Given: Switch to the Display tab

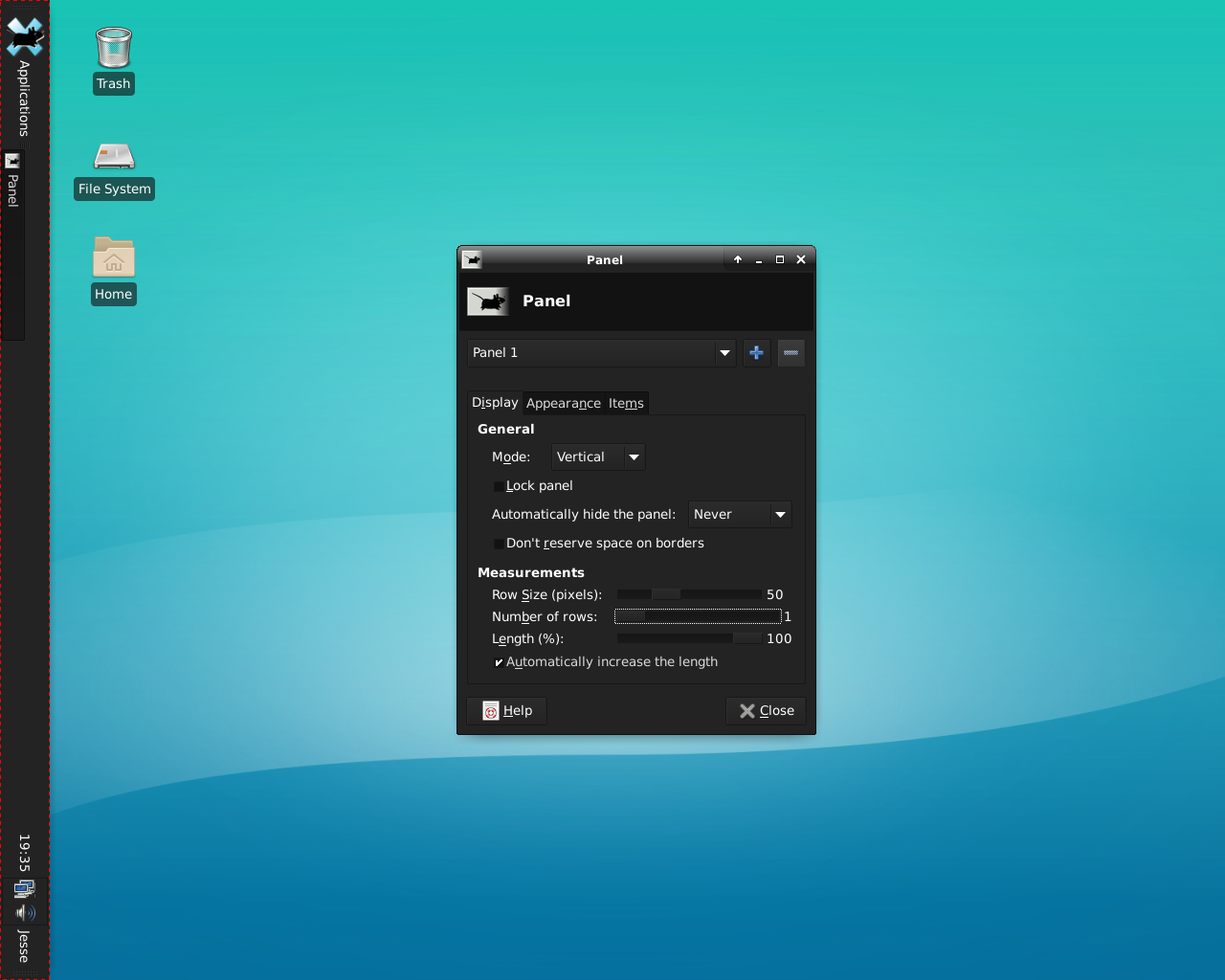Looking at the screenshot, I should pos(495,403).
